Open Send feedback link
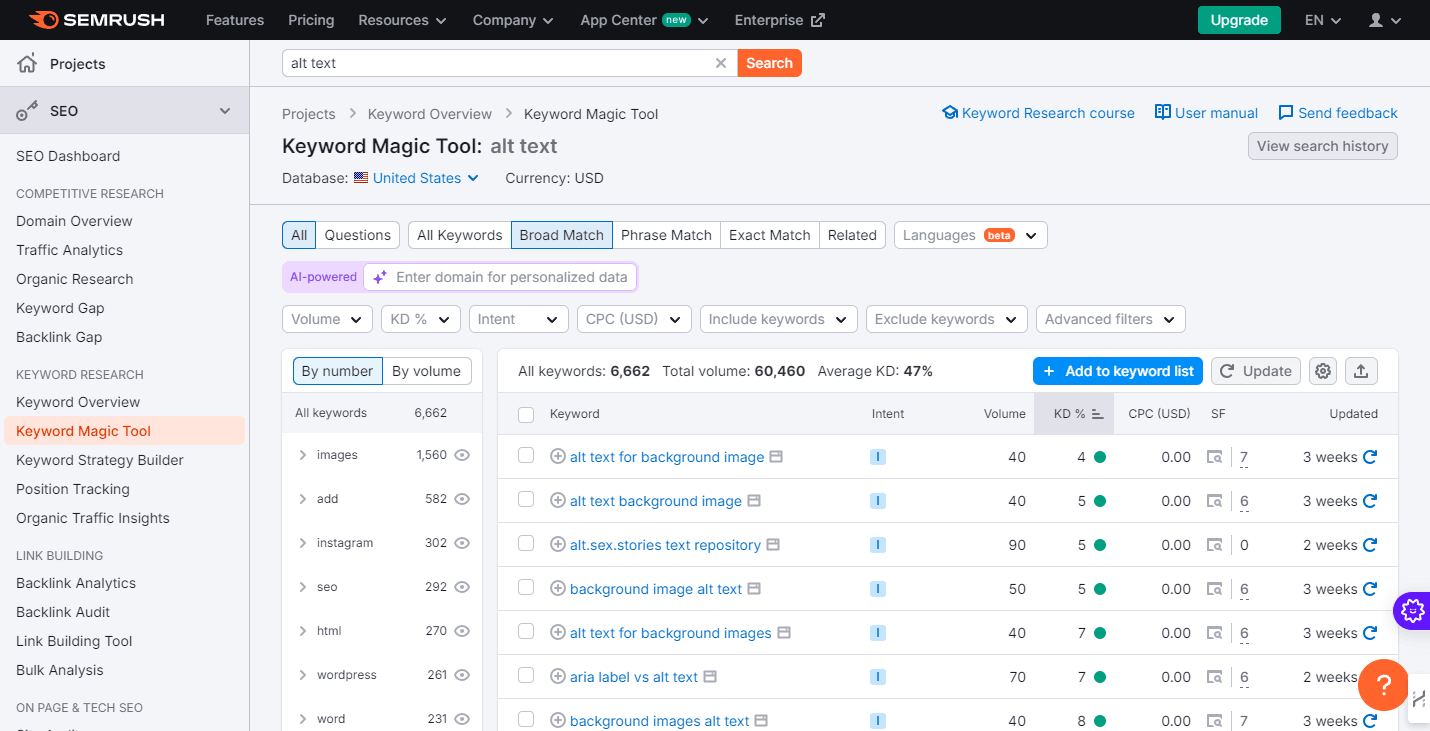This screenshot has height=731, width=1430. pos(1338,113)
